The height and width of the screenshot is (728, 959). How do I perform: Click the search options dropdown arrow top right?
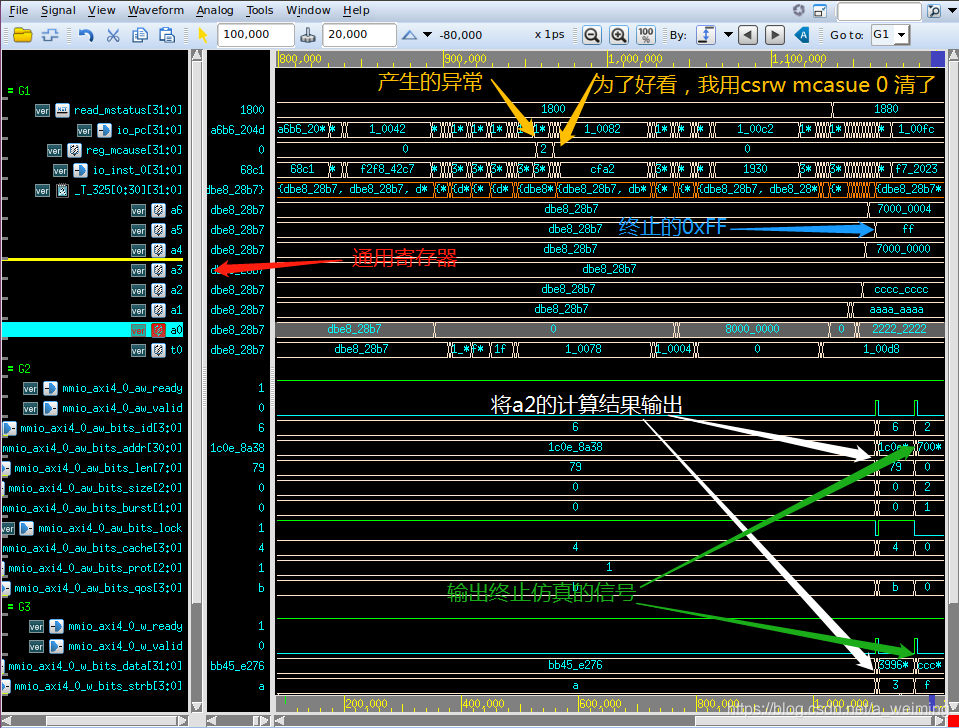pyautogui.click(x=950, y=11)
